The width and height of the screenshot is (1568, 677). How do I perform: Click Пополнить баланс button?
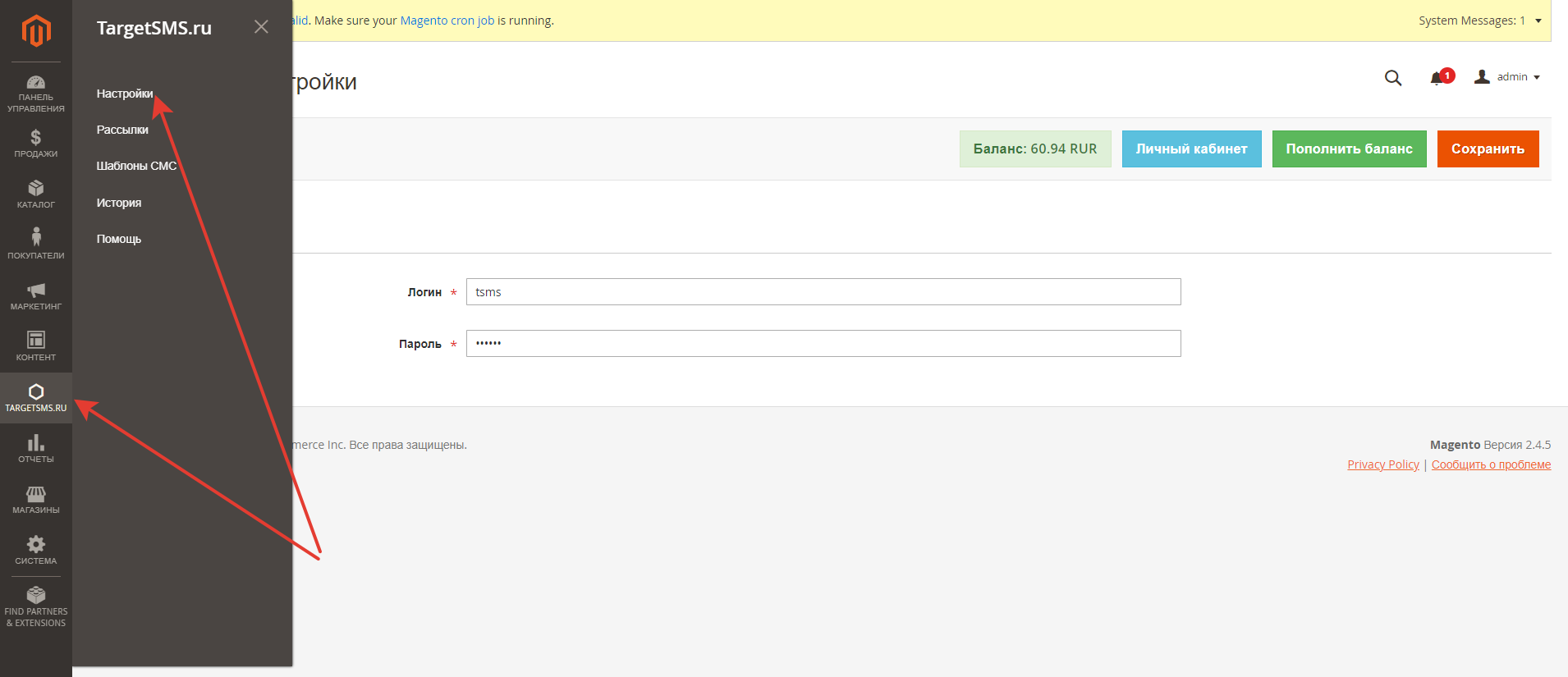coord(1350,149)
